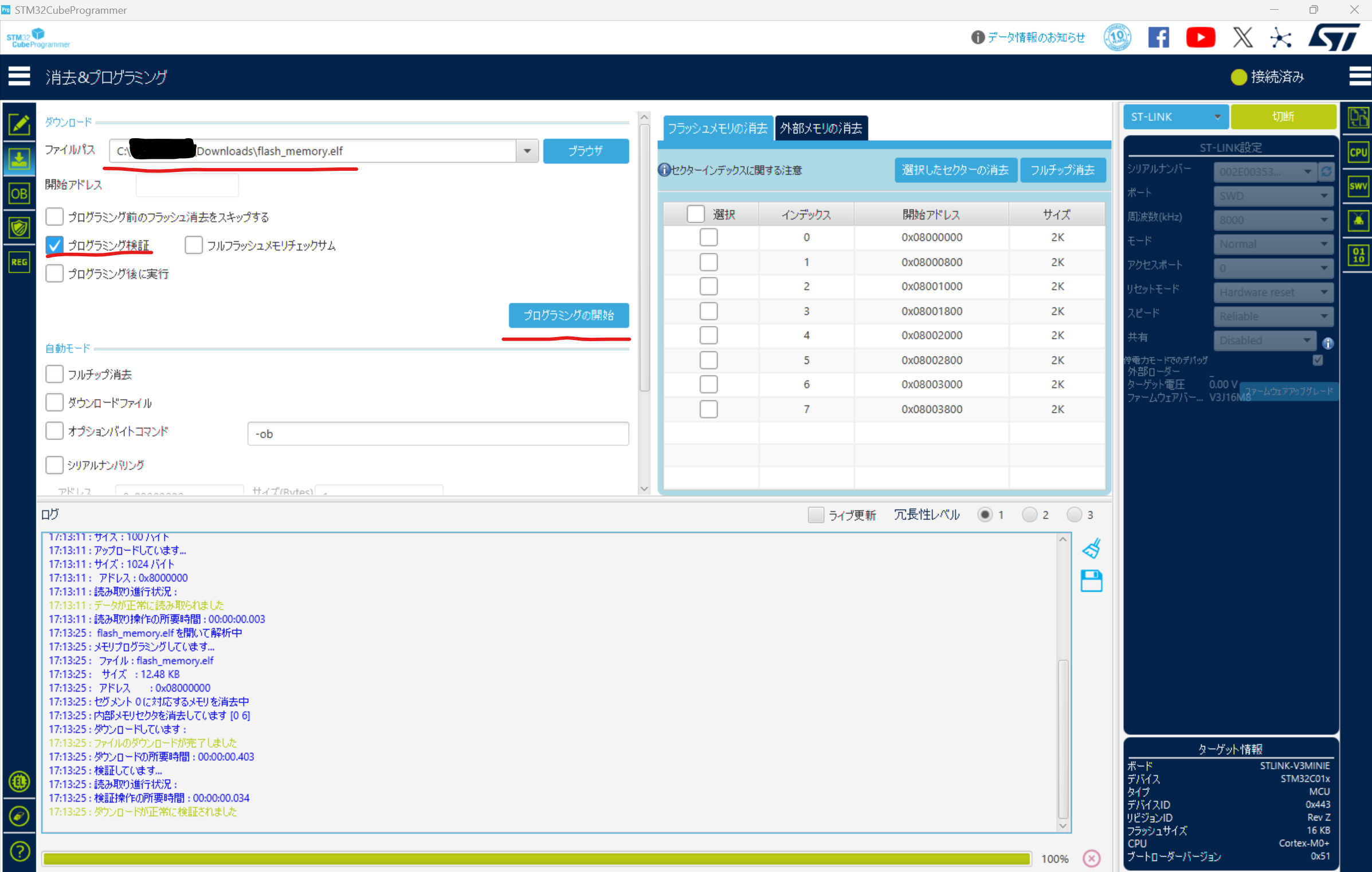The width and height of the screenshot is (1372, 872).
Task: Save the log using the floppy disk icon
Action: tap(1092, 581)
